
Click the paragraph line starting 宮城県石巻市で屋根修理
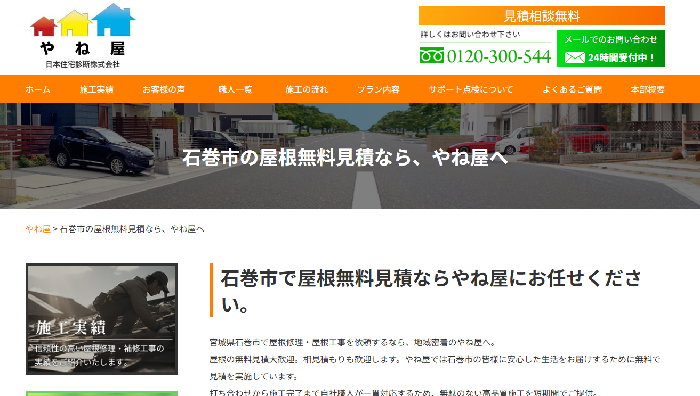(x=353, y=342)
